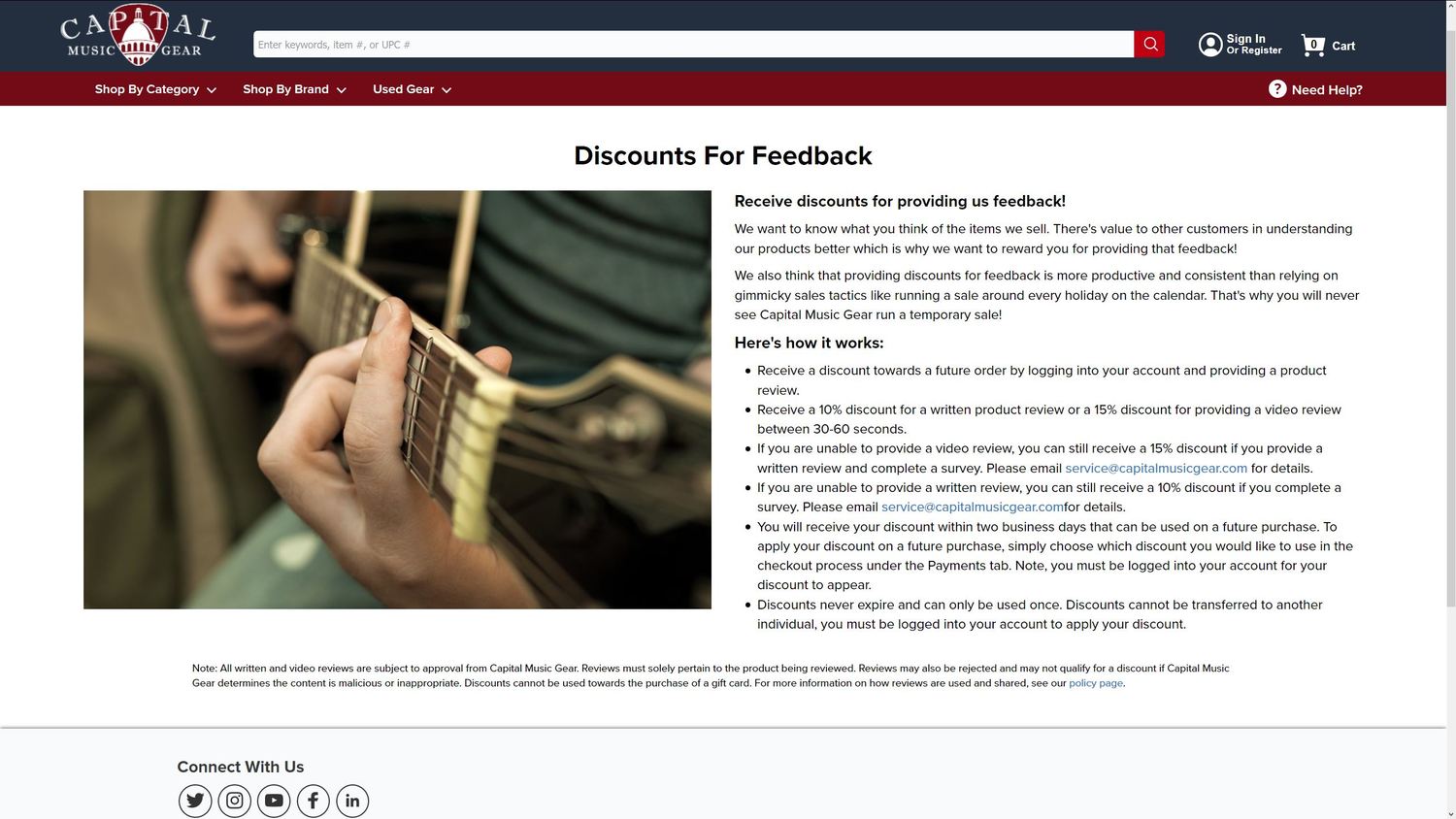Open the LinkedIn social icon
This screenshot has height=819, width=1456.
(352, 801)
